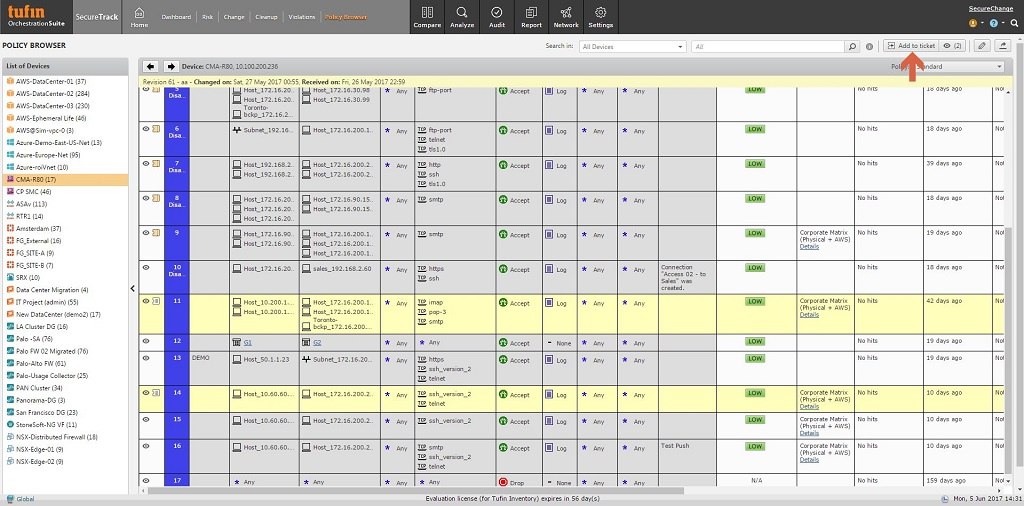Open the Analyze tool
The image size is (1024, 506).
coord(462,17)
